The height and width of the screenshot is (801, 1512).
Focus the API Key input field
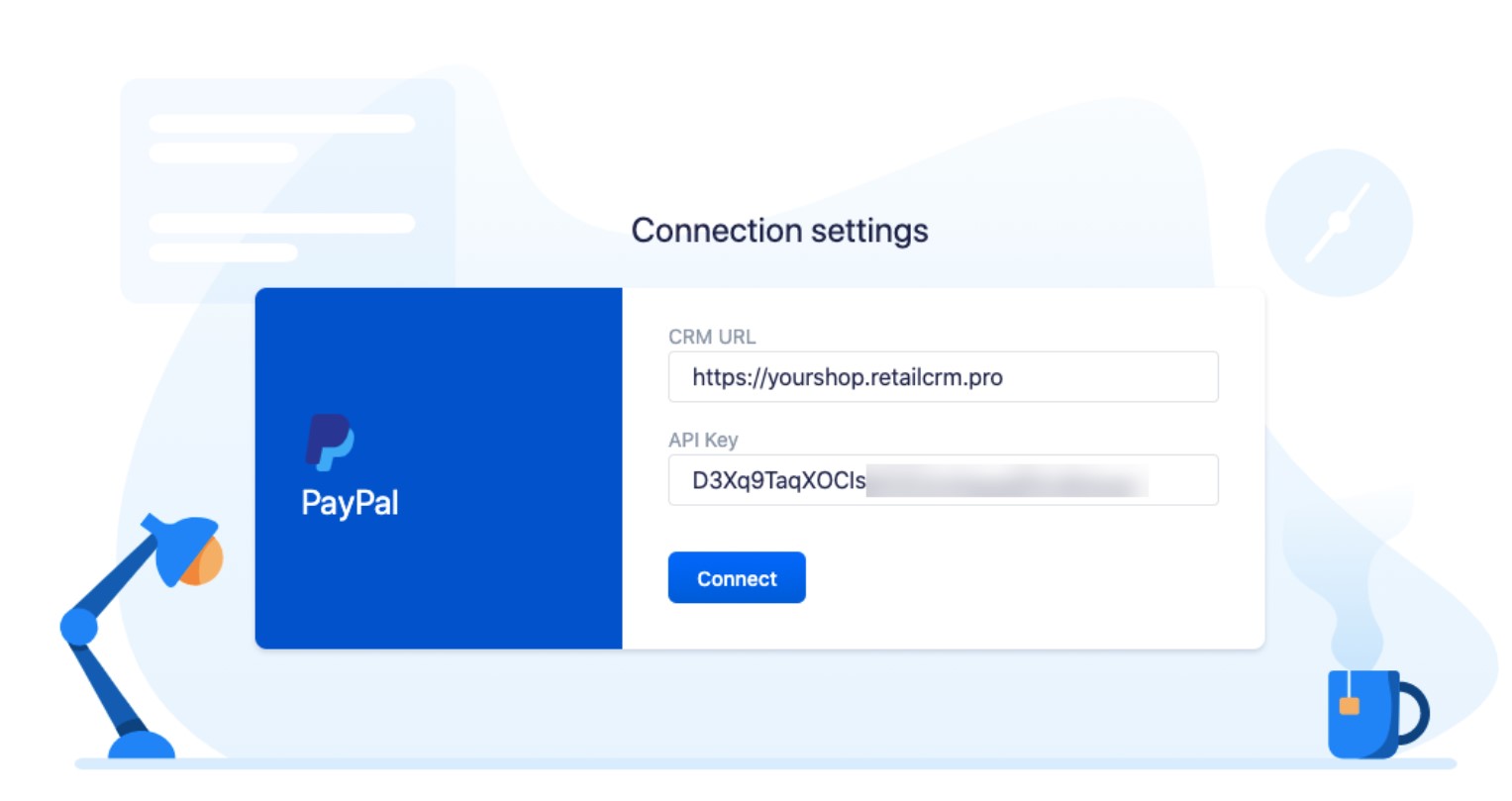click(943, 479)
